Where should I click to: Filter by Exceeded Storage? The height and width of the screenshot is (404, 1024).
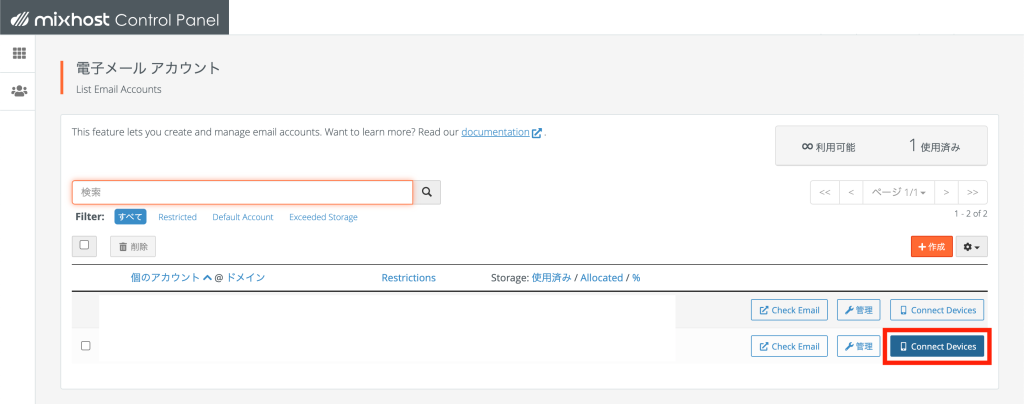(323, 217)
